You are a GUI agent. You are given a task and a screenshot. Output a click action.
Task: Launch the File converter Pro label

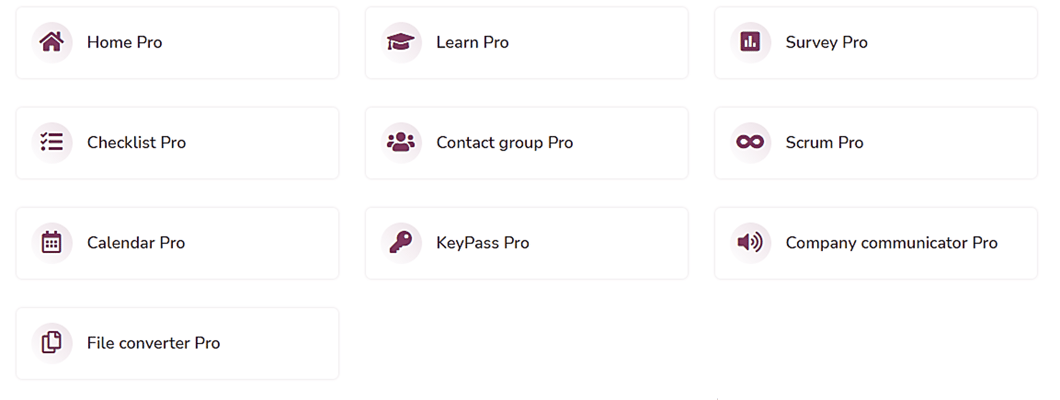tap(153, 343)
